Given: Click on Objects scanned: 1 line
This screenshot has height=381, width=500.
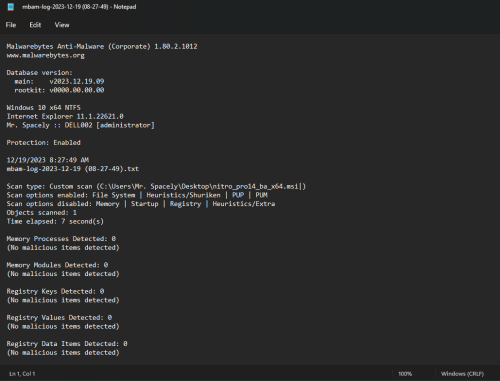Looking at the screenshot, I should coord(42,213).
